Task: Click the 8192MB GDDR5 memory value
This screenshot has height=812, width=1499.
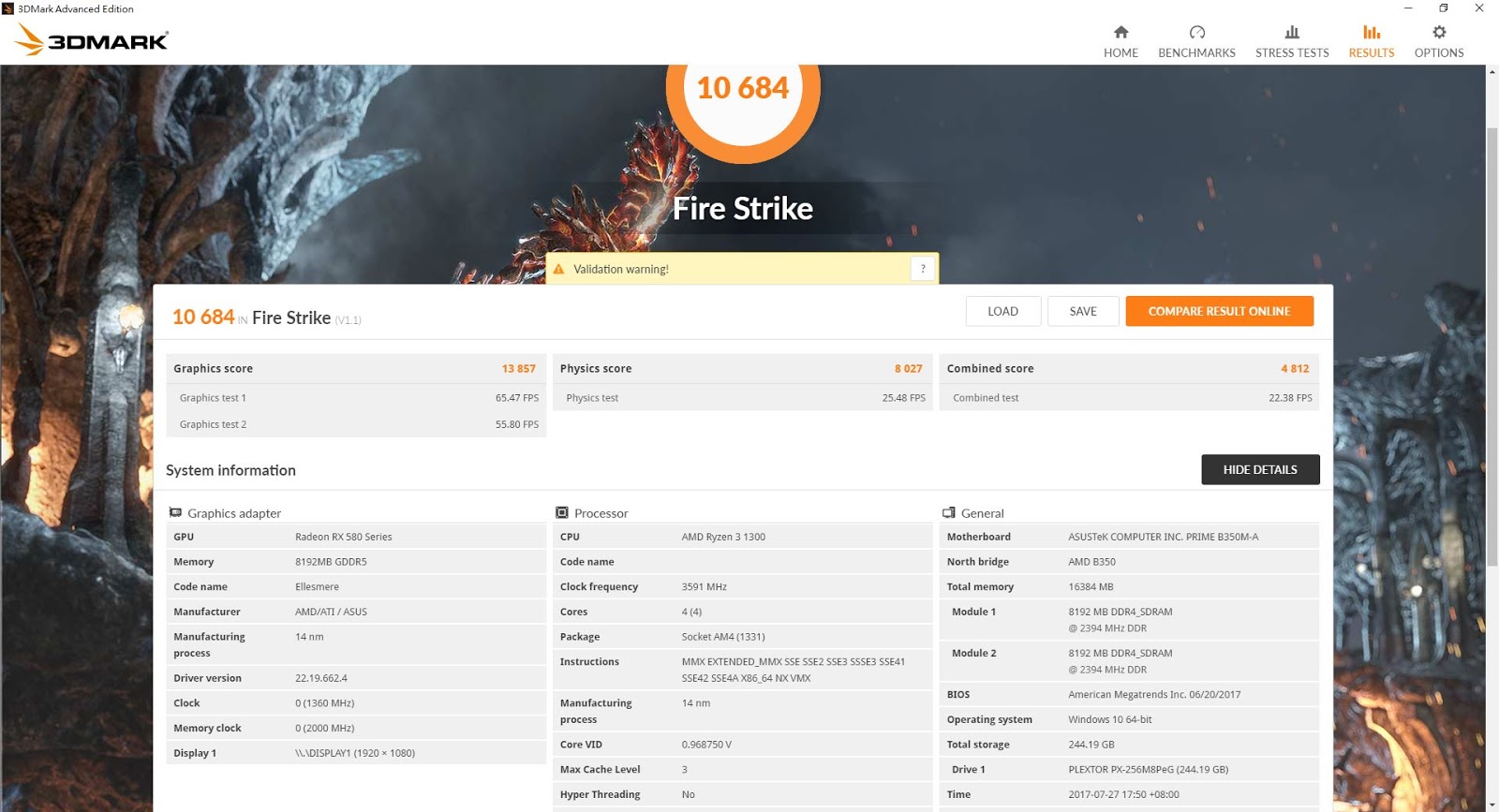Action: [x=331, y=562]
